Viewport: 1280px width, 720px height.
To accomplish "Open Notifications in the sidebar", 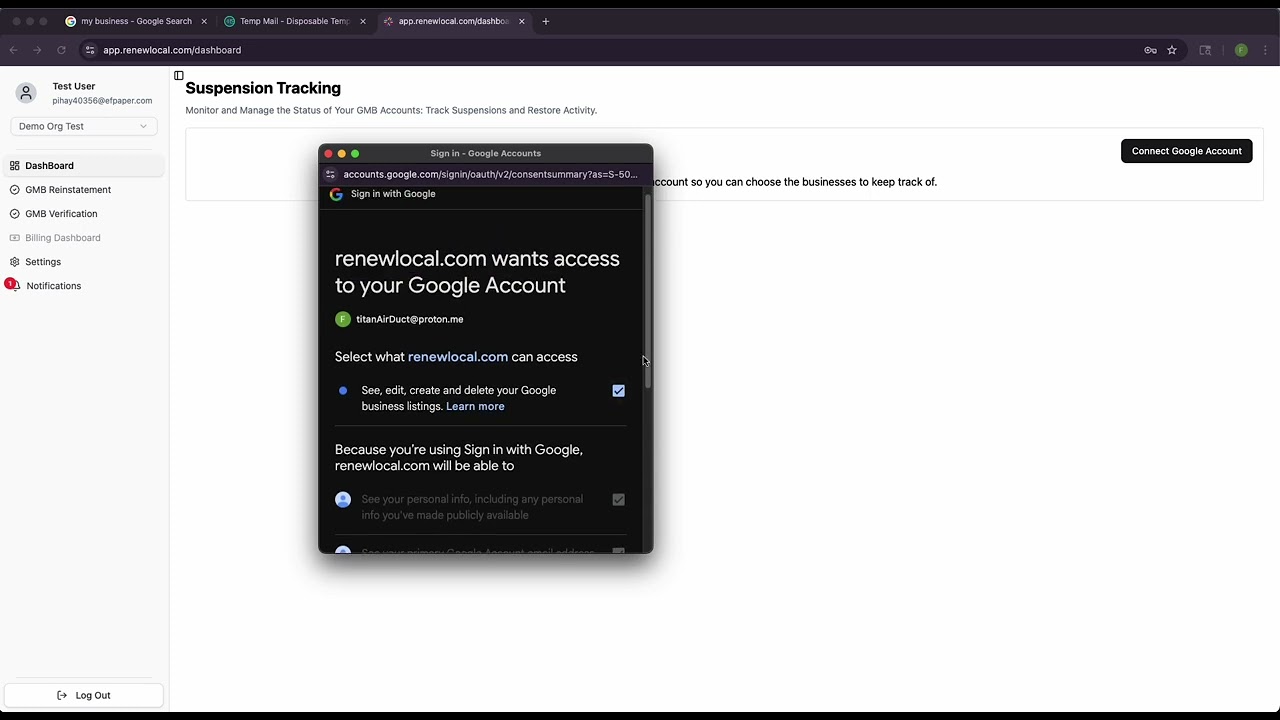I will 83,286.
